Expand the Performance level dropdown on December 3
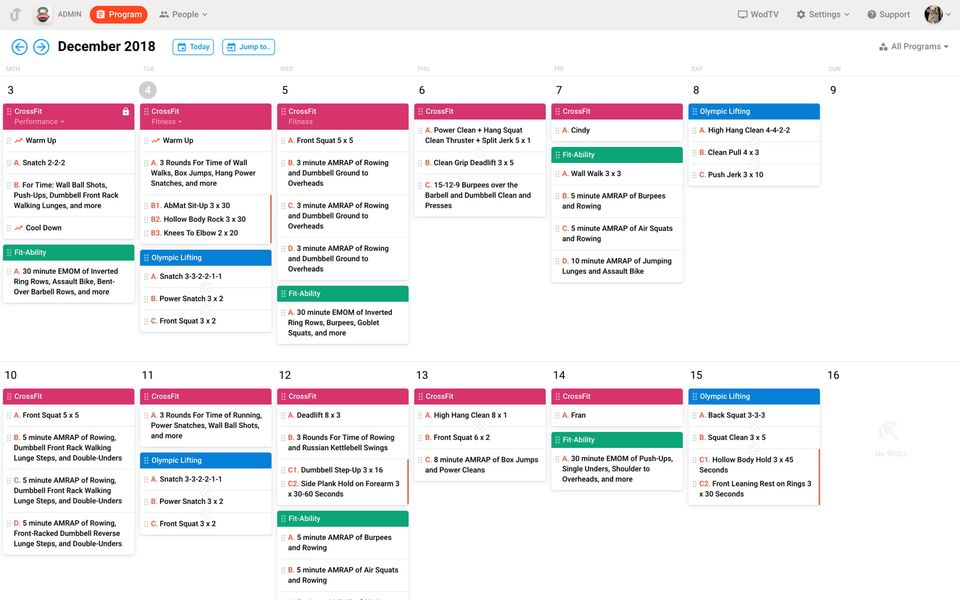 (x=39, y=122)
